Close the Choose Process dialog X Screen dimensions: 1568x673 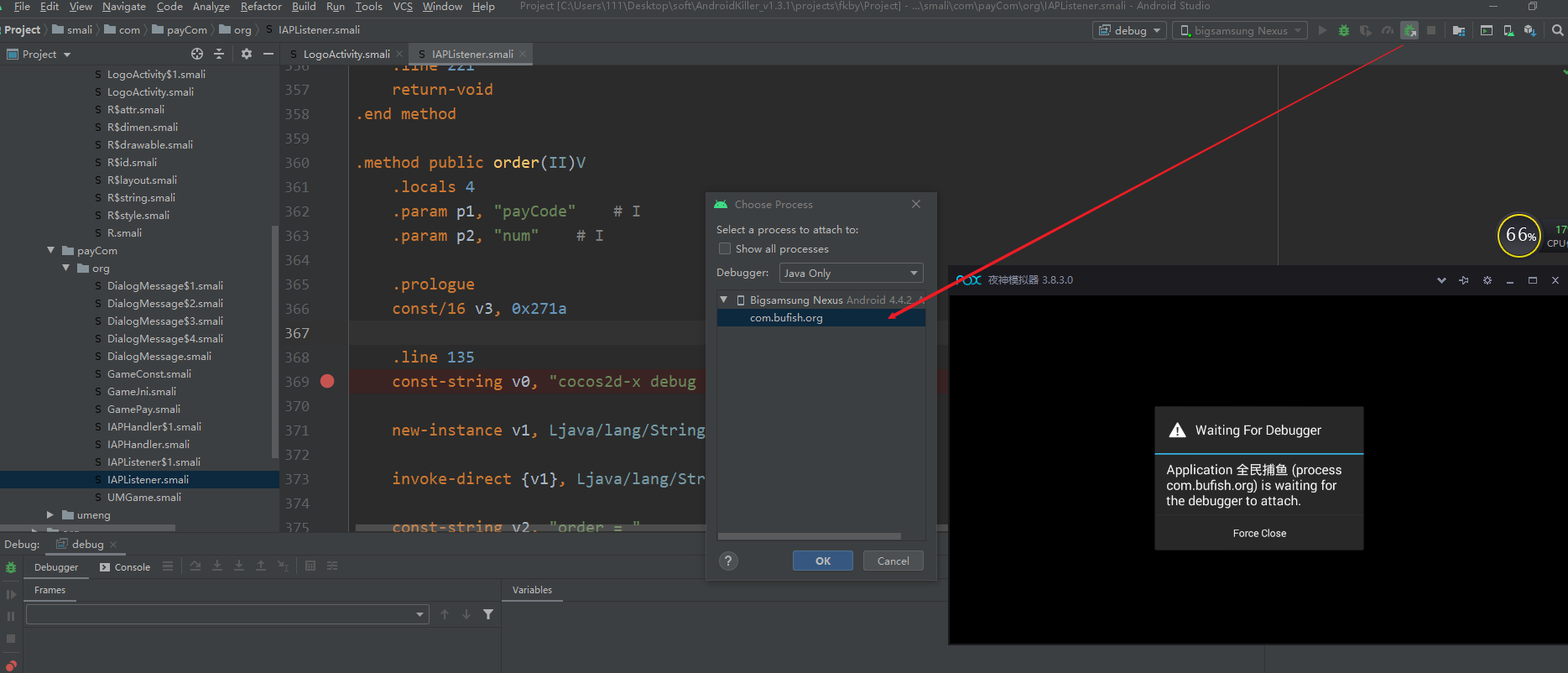(x=916, y=204)
